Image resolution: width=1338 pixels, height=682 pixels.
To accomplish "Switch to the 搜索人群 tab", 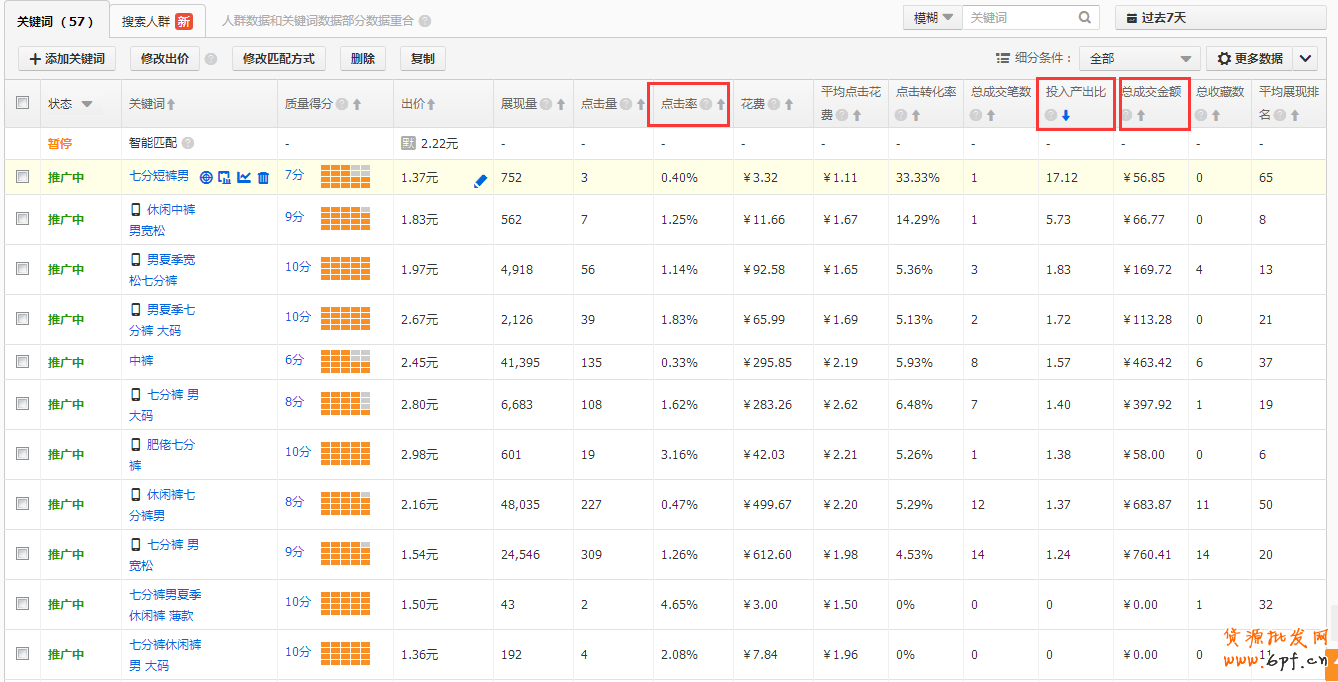I will [x=157, y=21].
